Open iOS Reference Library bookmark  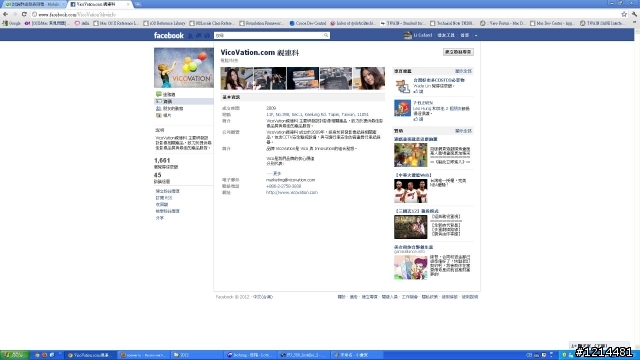[x=164, y=23]
